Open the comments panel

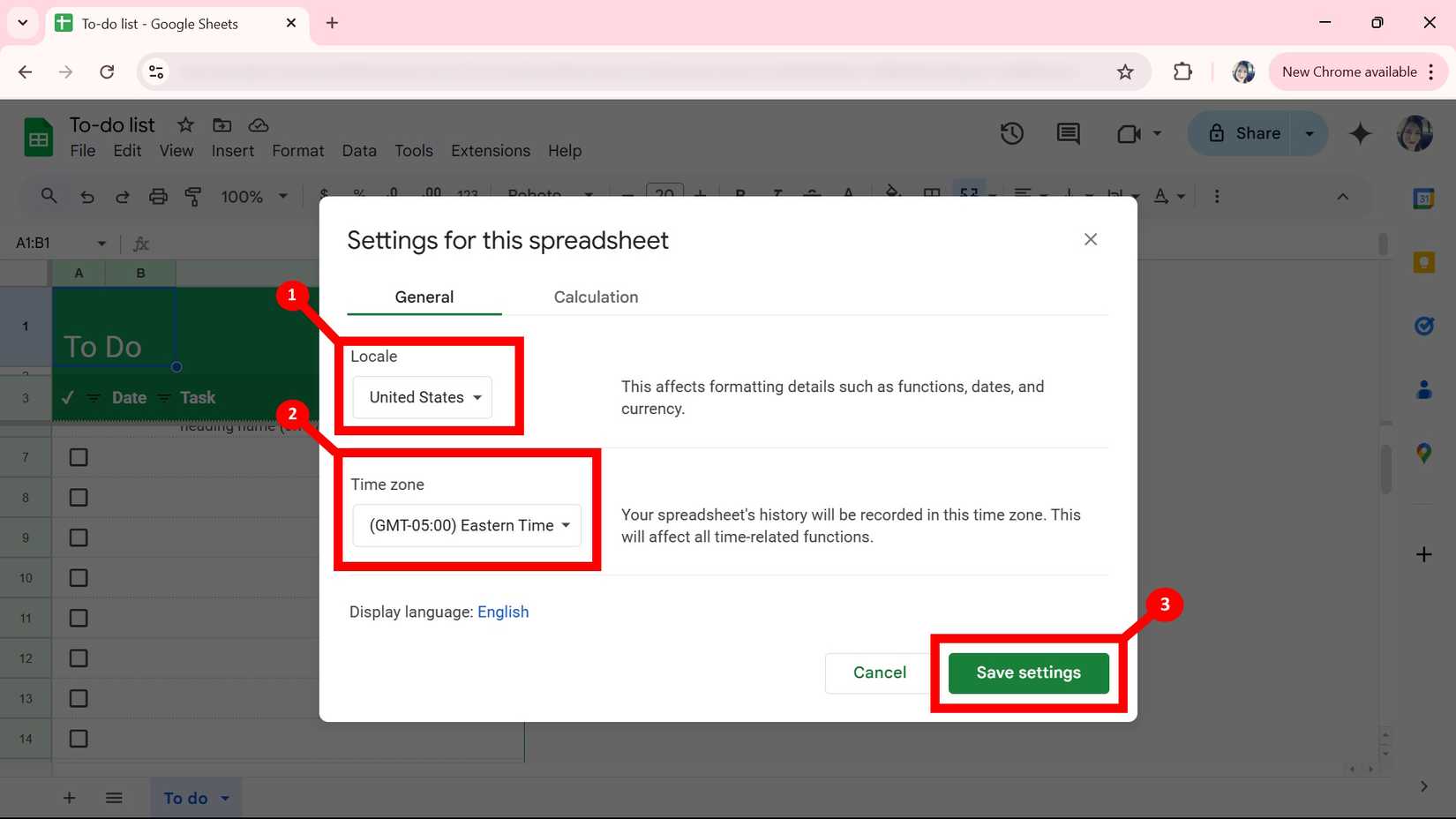click(1067, 133)
